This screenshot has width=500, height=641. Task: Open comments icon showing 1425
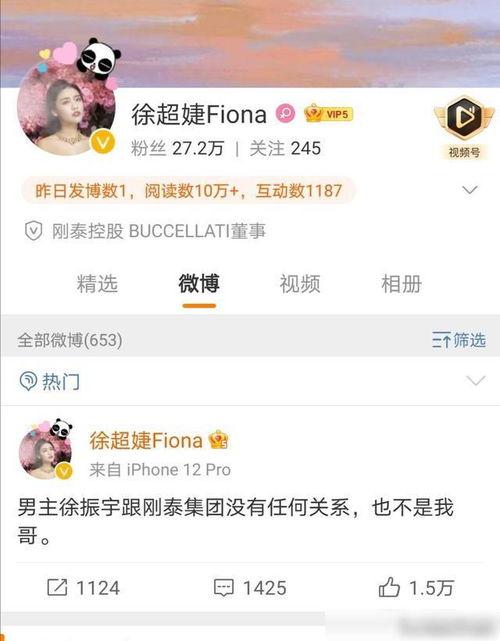point(224,588)
